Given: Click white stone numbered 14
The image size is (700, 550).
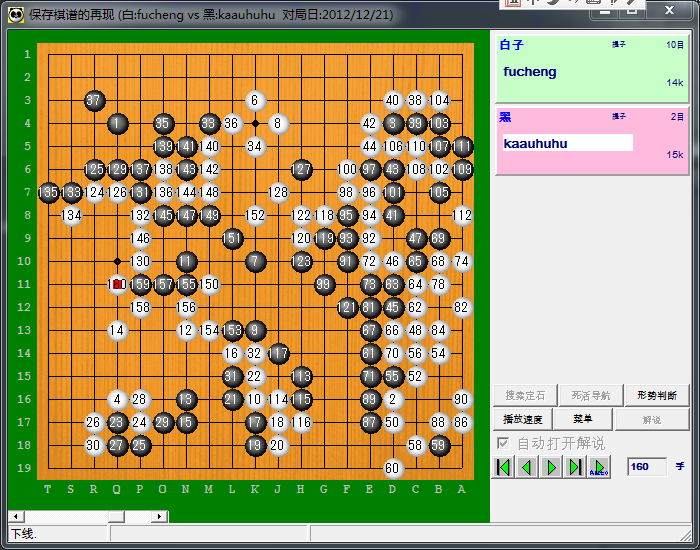Looking at the screenshot, I should pos(117,330).
